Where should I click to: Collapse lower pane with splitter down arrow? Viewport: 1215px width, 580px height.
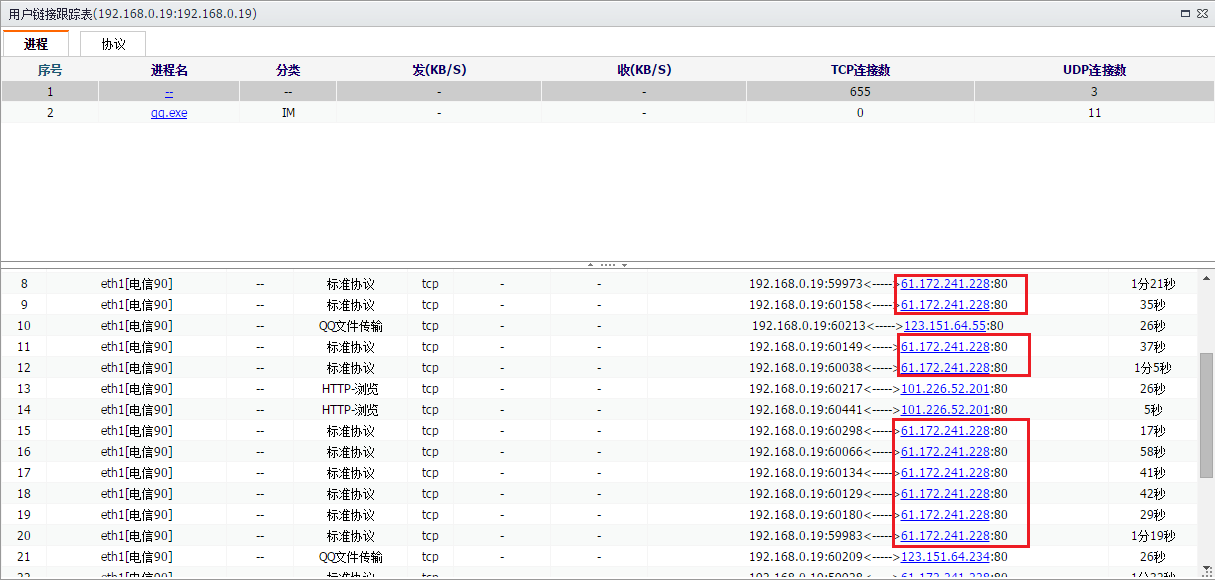(625, 265)
